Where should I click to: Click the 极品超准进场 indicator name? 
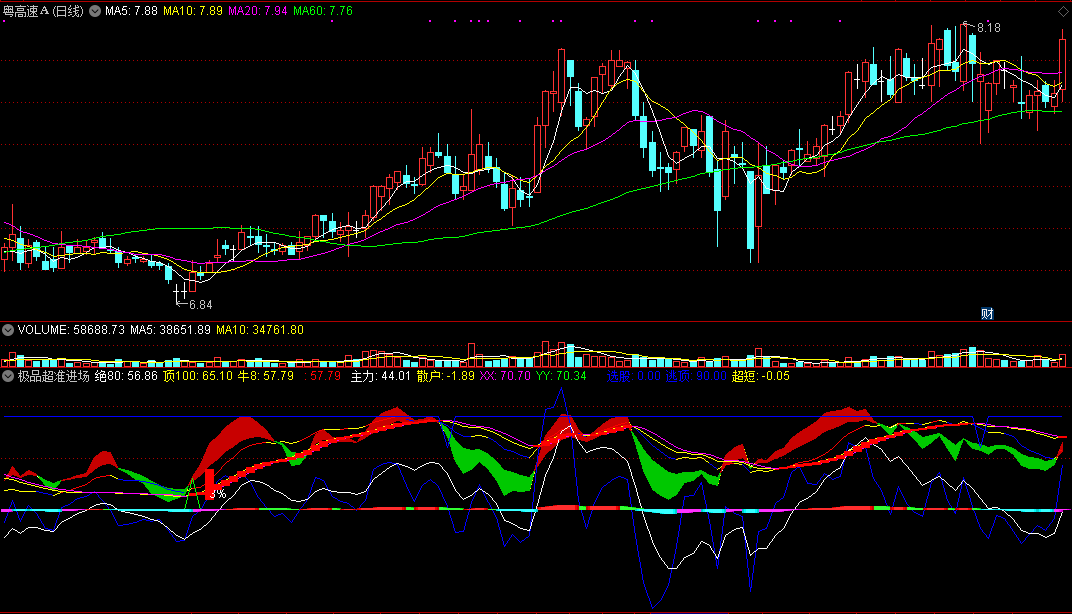tap(53, 376)
